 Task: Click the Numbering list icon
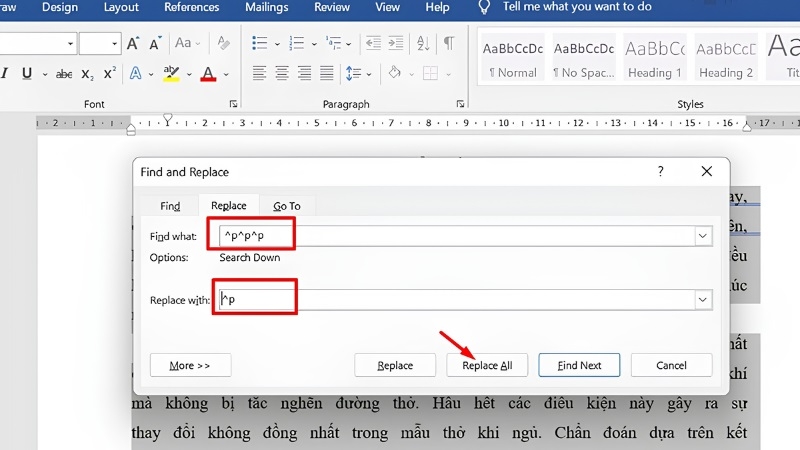296,43
